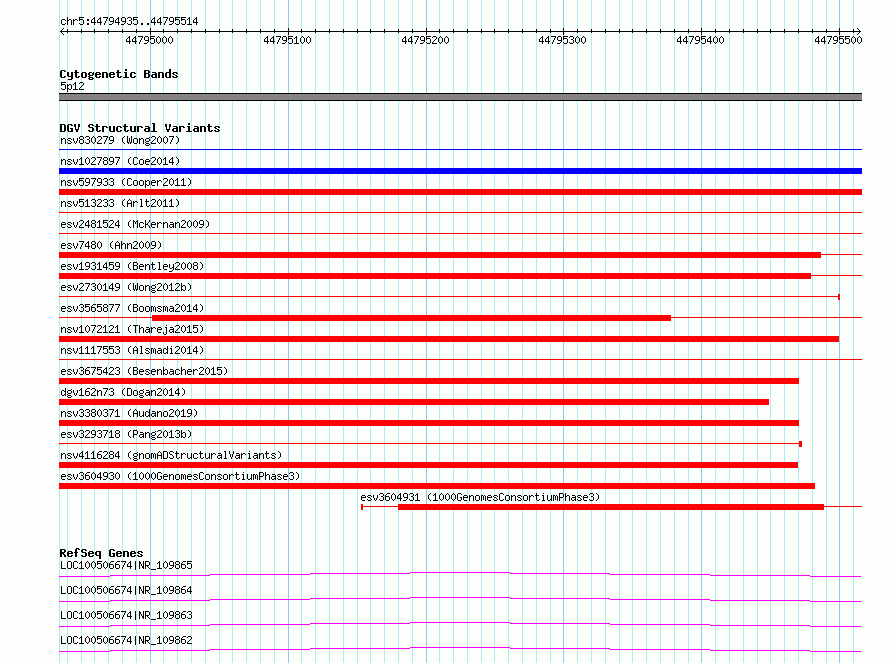
Task: Open transcript LOC100506674|NR_109865
Action: pyautogui.click(x=127, y=565)
